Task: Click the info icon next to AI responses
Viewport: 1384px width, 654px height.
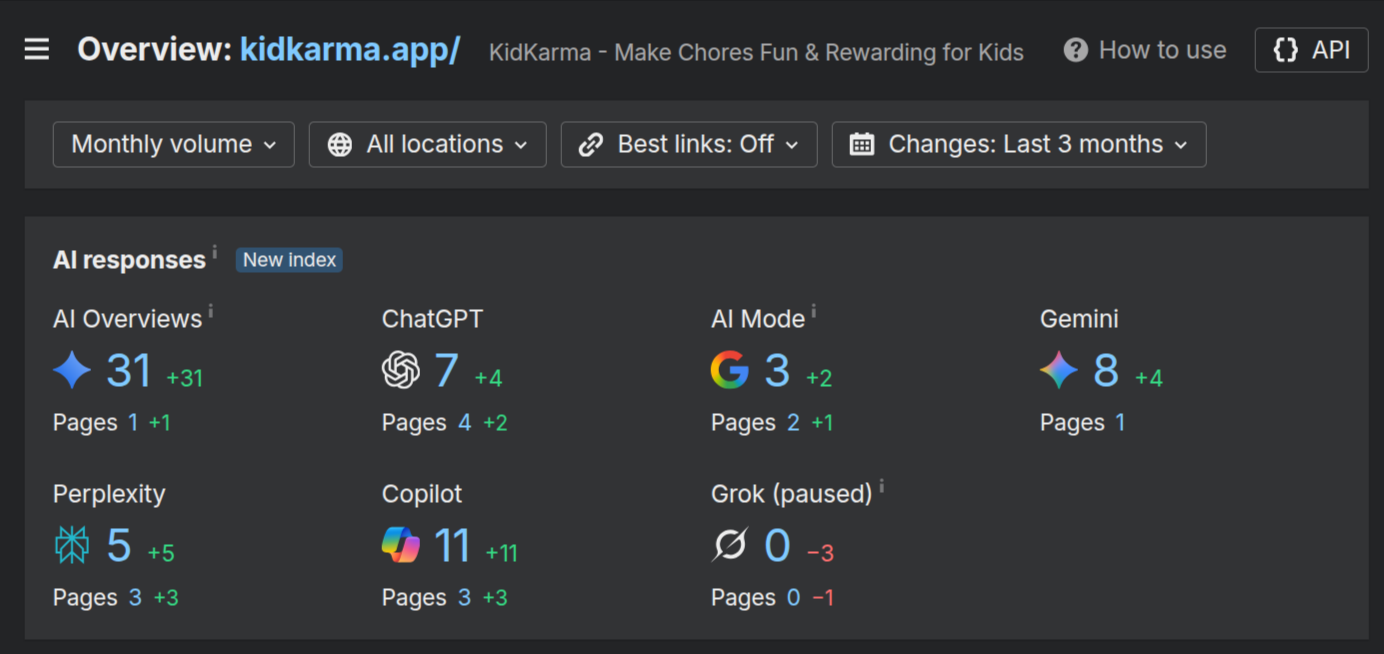Action: tap(214, 252)
